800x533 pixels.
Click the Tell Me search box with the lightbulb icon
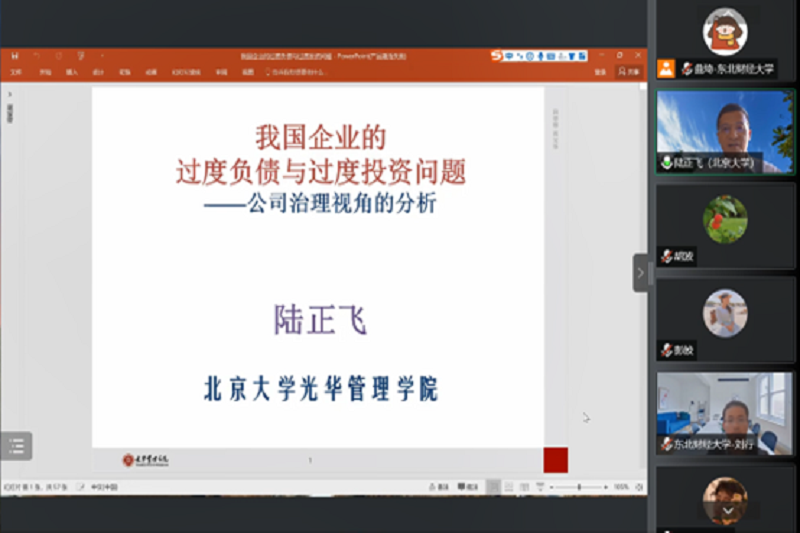click(x=296, y=72)
